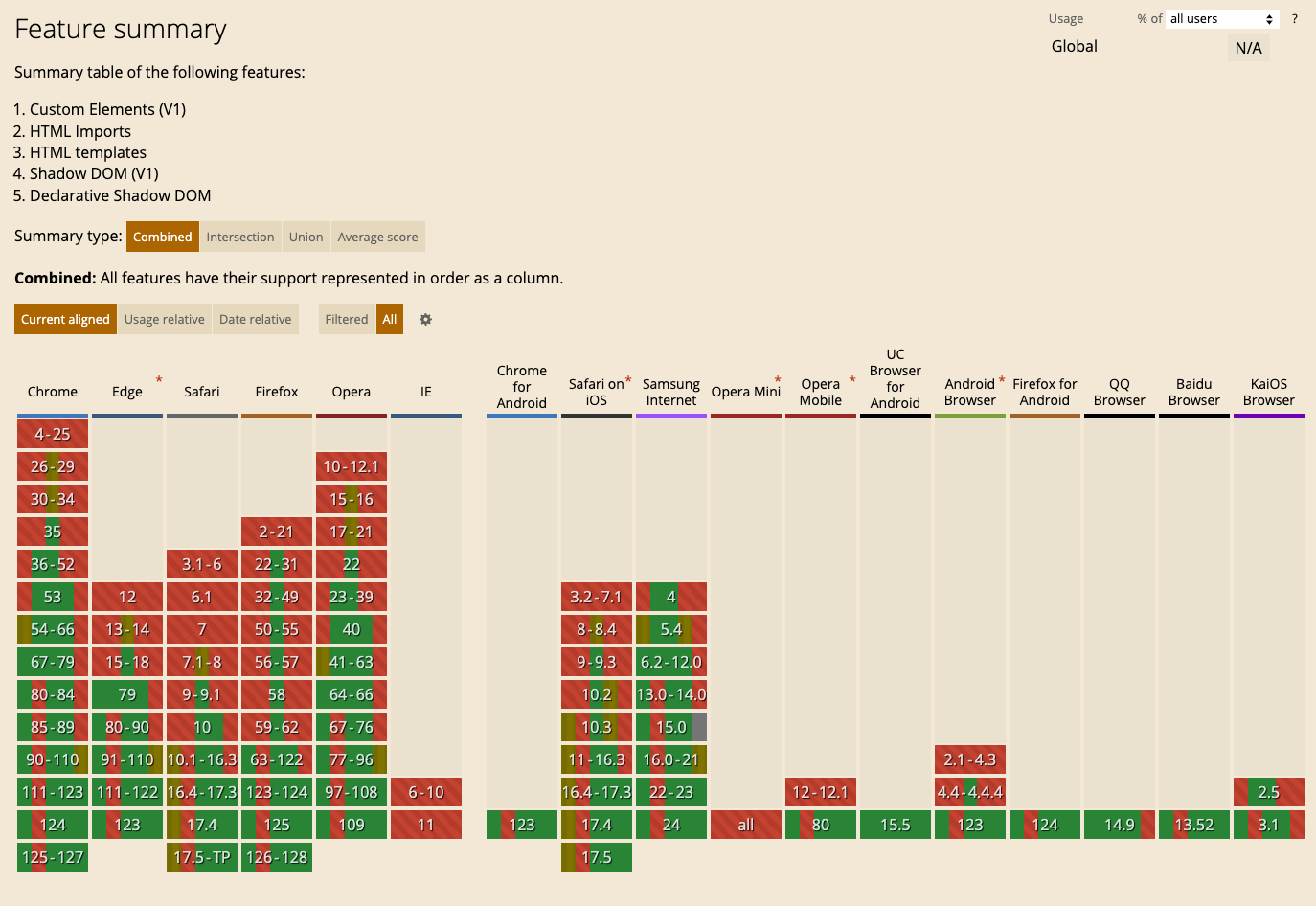Click the Chrome column header
This screenshot has width=1316, height=906.
(x=53, y=392)
